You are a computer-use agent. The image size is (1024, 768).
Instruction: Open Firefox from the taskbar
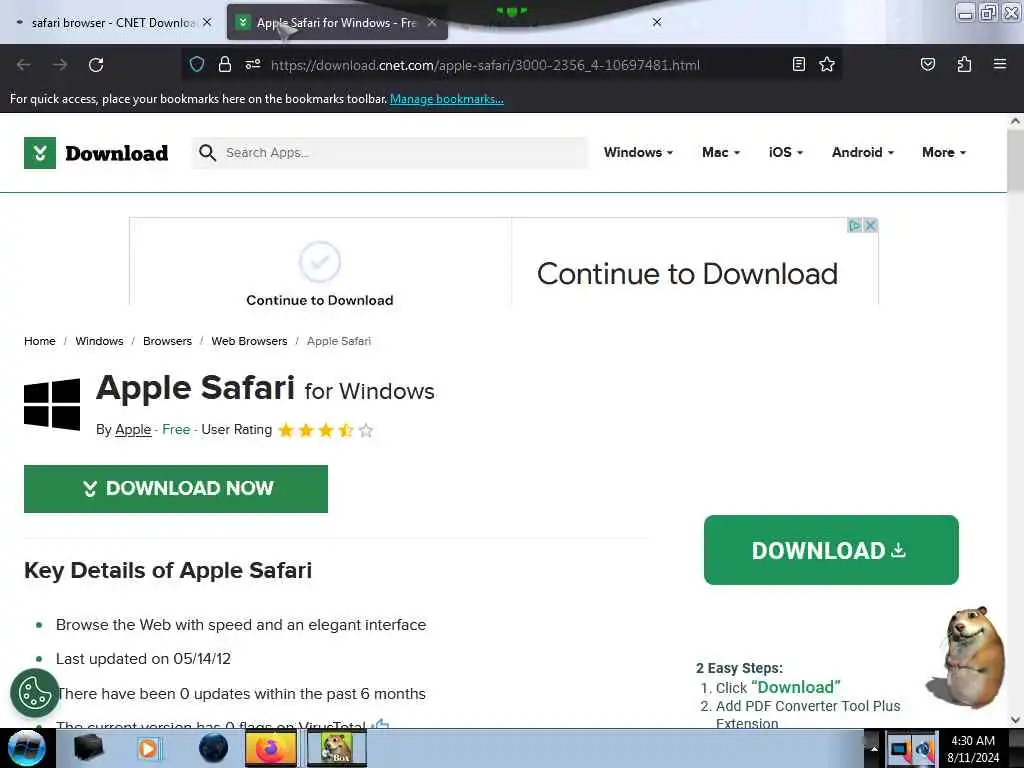[x=270, y=748]
